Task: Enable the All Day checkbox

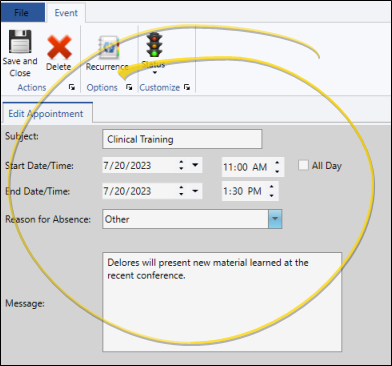Action: pos(303,165)
